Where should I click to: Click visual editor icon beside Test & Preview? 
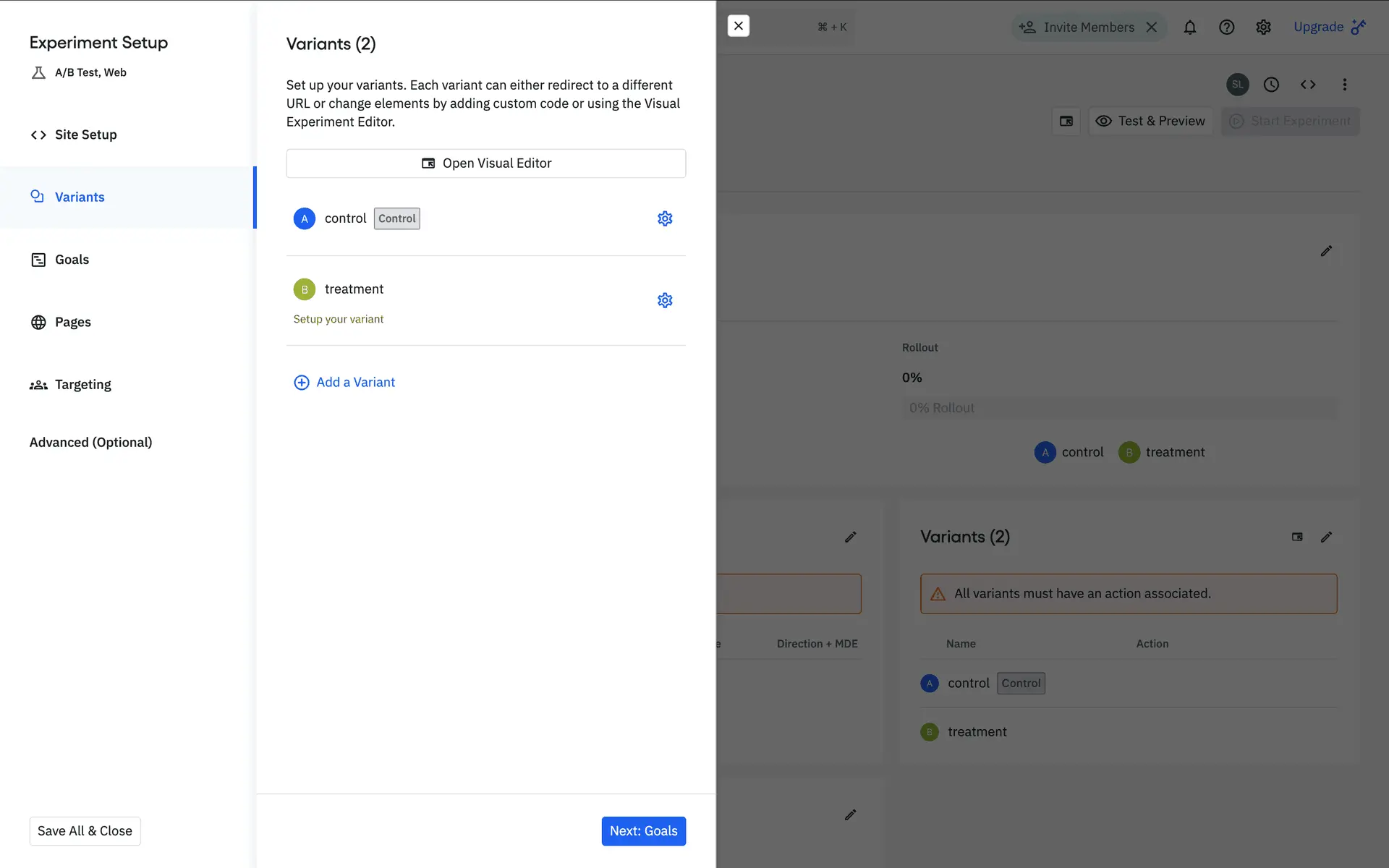click(1066, 121)
